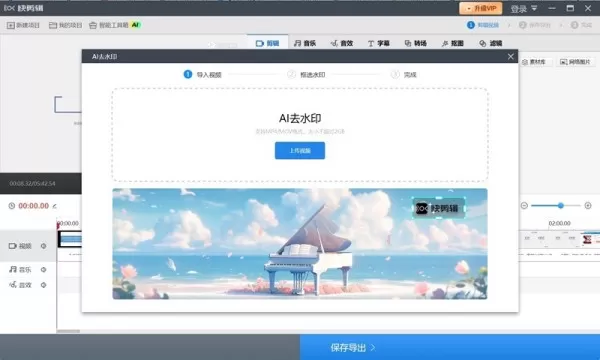Click the 快剪辑 app logo
The image size is (600, 360).
[24, 8]
